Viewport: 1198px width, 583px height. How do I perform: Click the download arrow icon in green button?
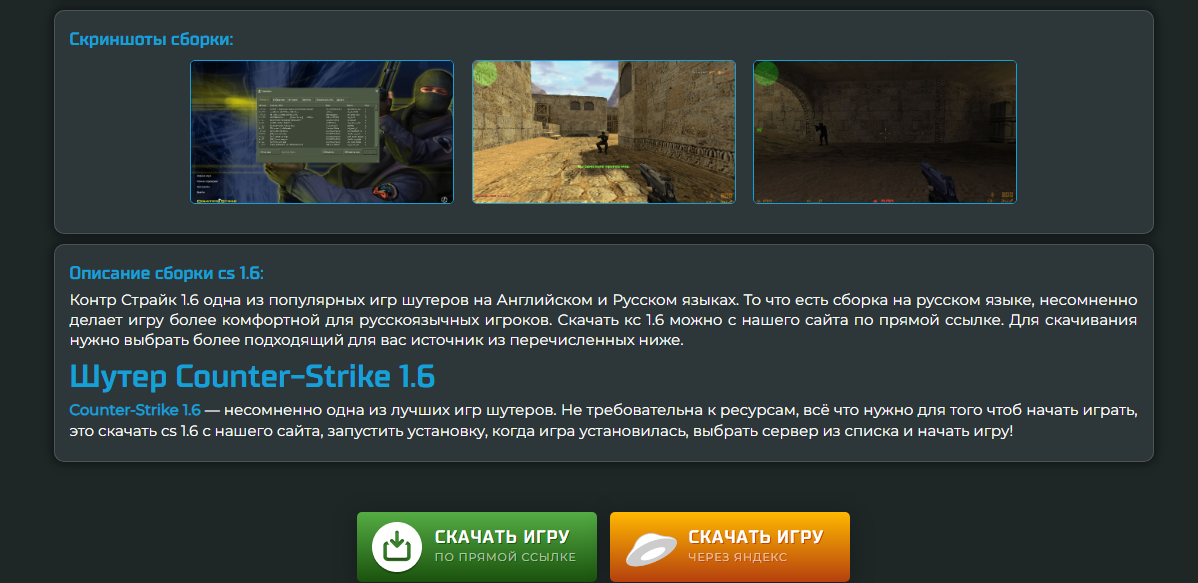pos(397,547)
